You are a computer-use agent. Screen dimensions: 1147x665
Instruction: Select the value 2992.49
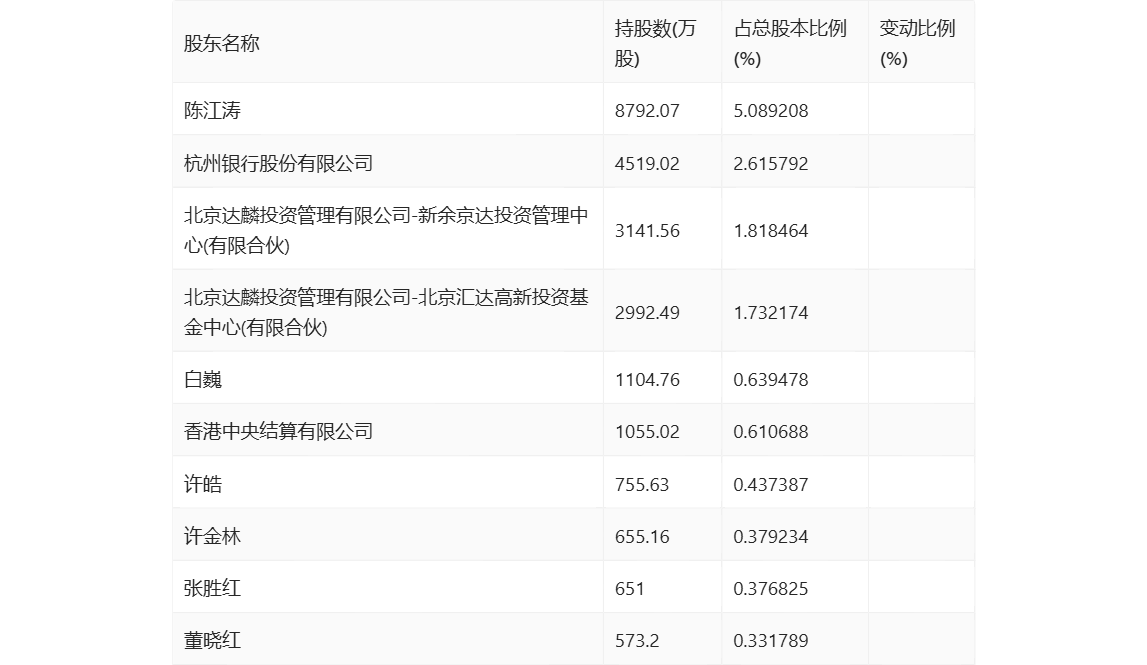(647, 312)
